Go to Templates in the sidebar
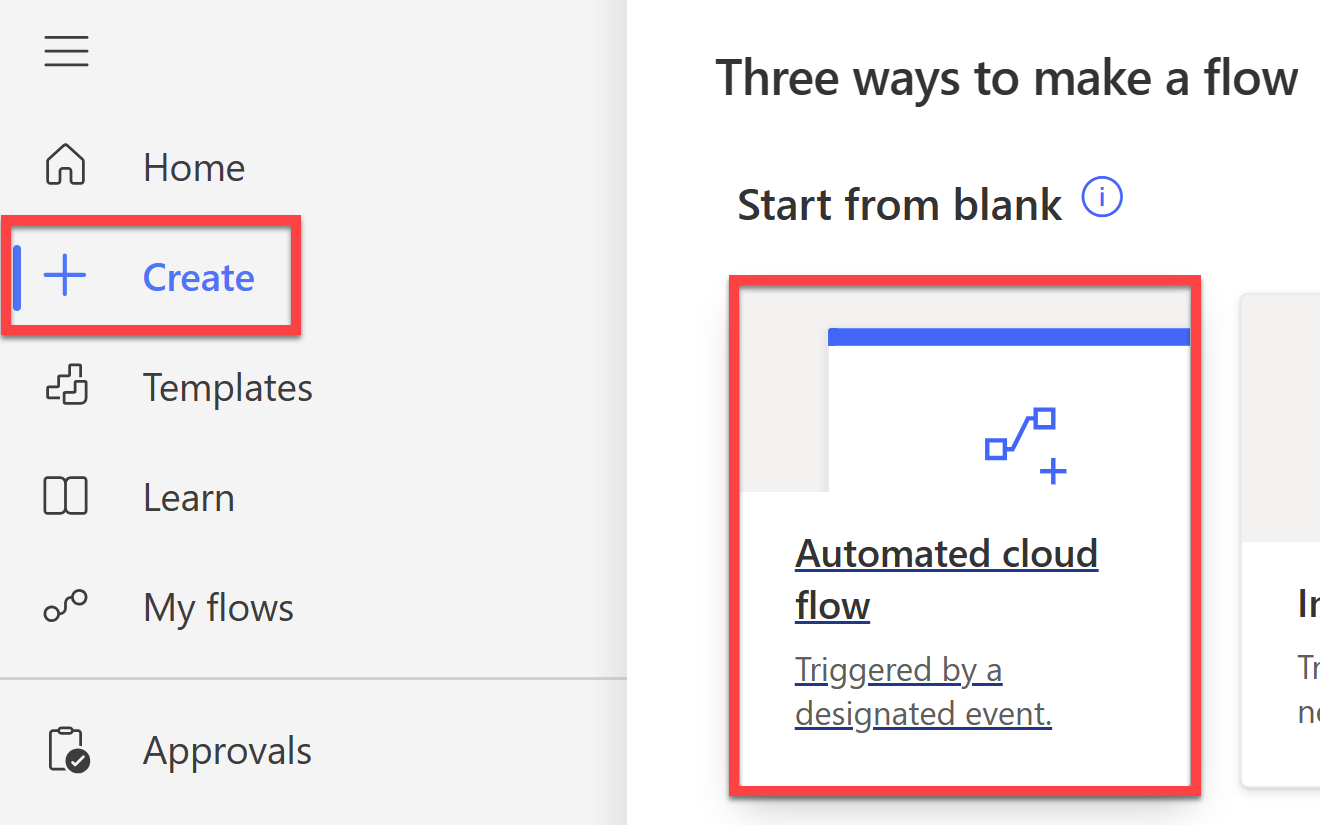 pos(228,387)
